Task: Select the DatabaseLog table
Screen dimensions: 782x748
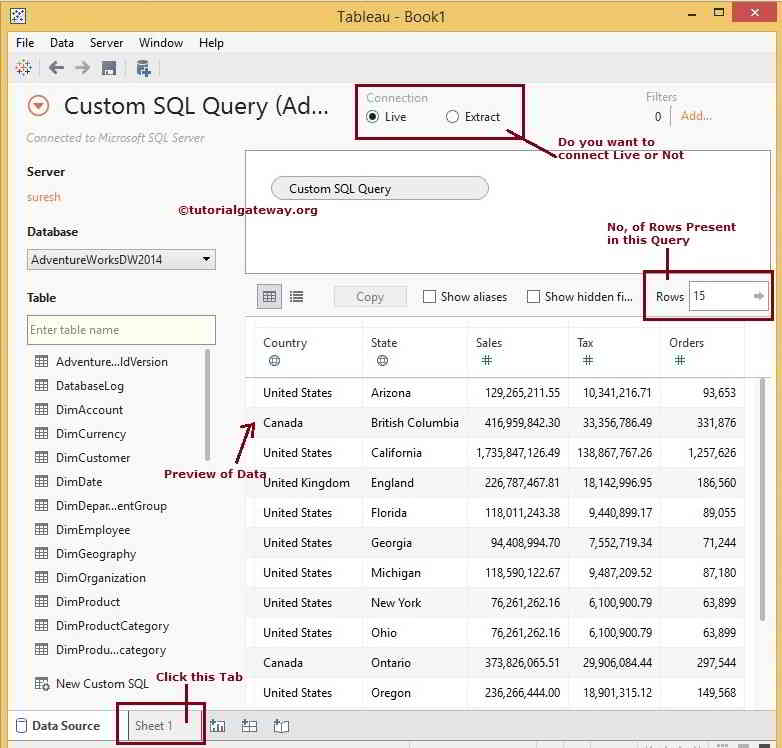Action: click(x=90, y=386)
